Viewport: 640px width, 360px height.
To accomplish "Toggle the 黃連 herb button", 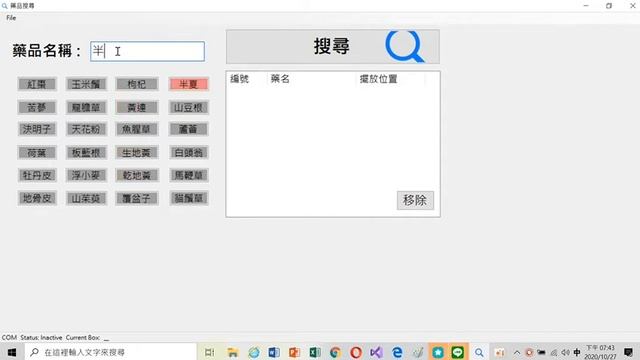I will click(x=136, y=107).
